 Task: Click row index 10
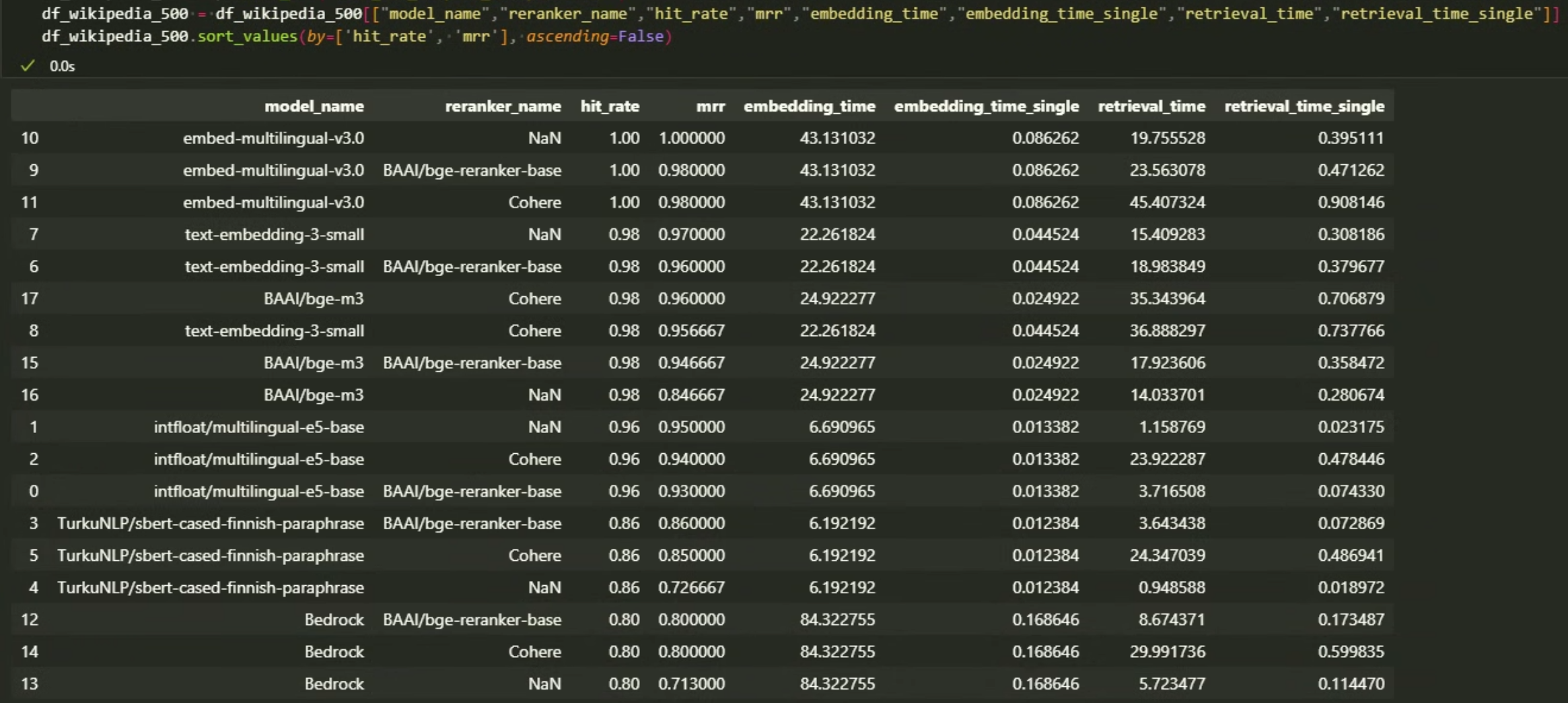[30, 138]
